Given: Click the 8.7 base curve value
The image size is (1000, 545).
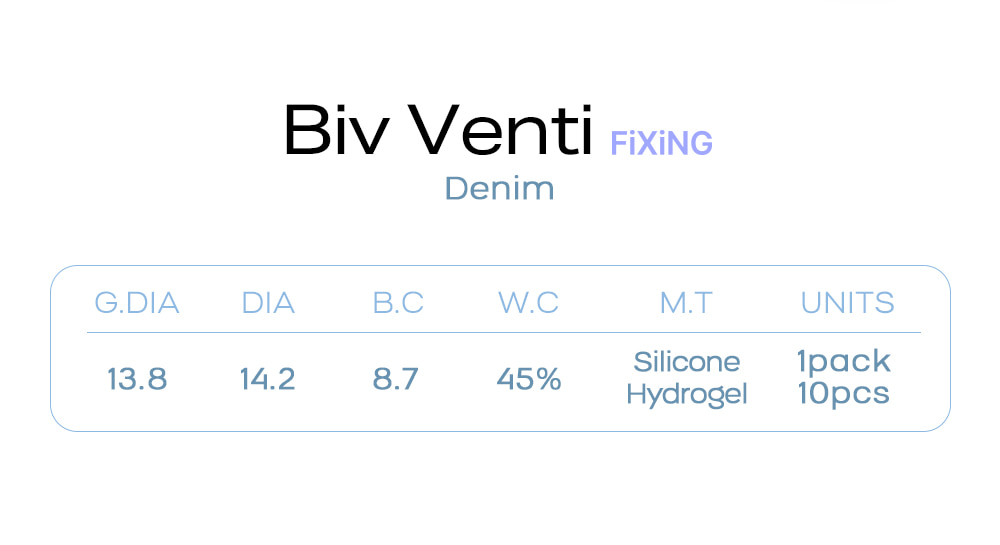Looking at the screenshot, I should (398, 380).
